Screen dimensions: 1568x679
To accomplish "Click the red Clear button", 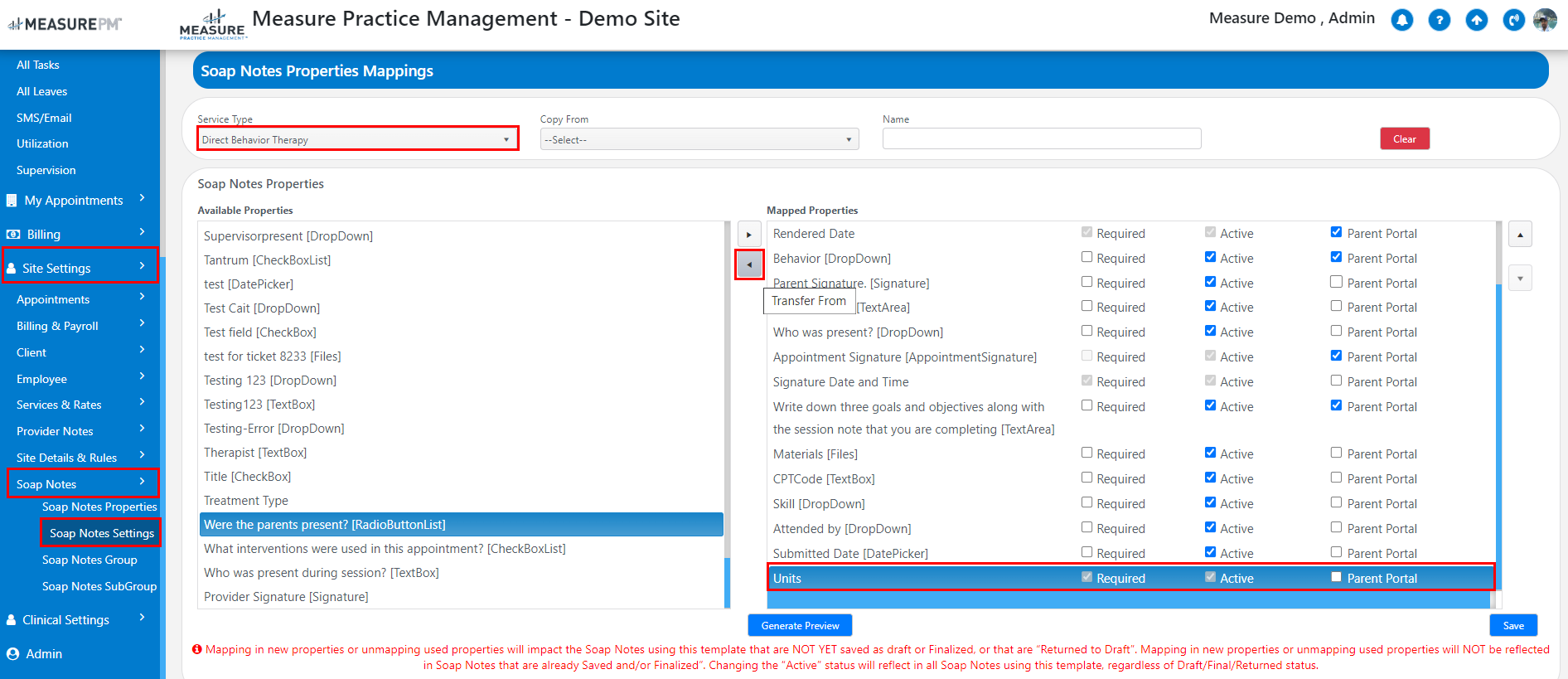I will [x=1405, y=139].
